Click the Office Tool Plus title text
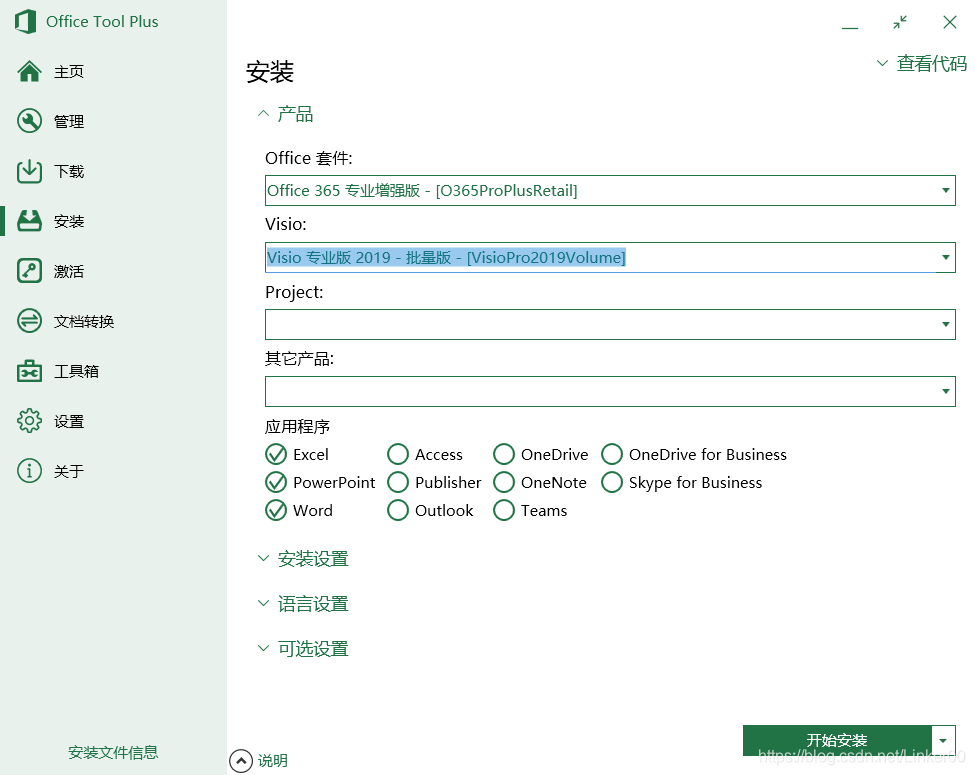This screenshot has width=975, height=775. [x=102, y=22]
